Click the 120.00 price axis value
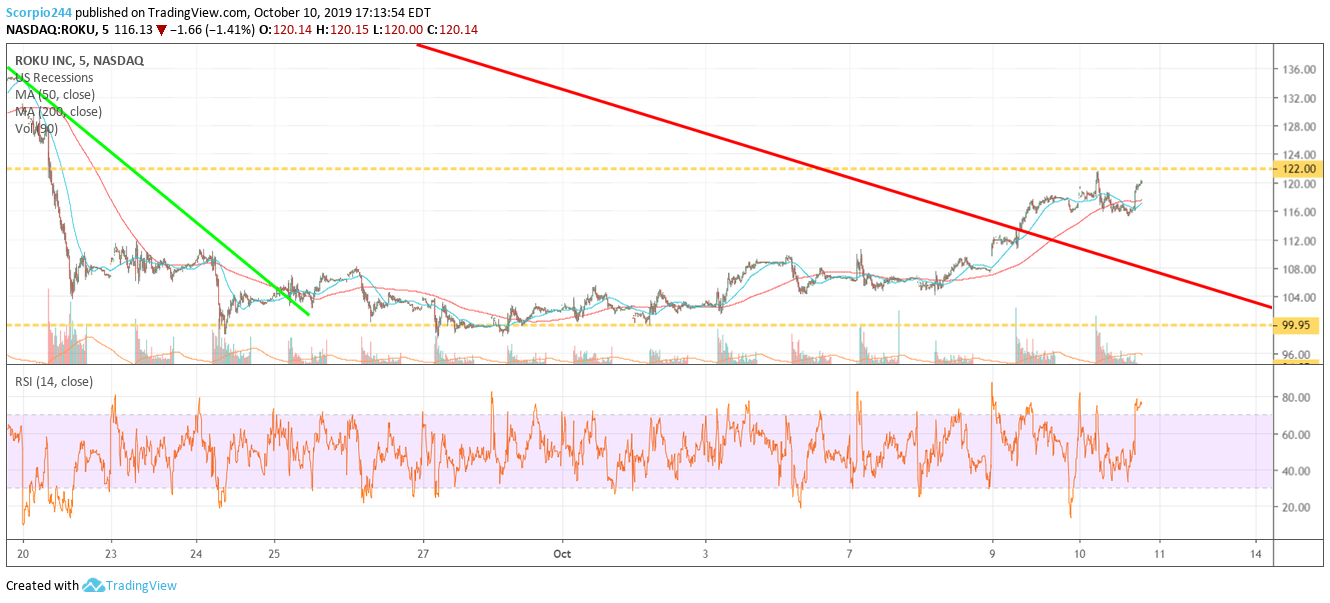The width and height of the screenshot is (1330, 603). point(1297,184)
